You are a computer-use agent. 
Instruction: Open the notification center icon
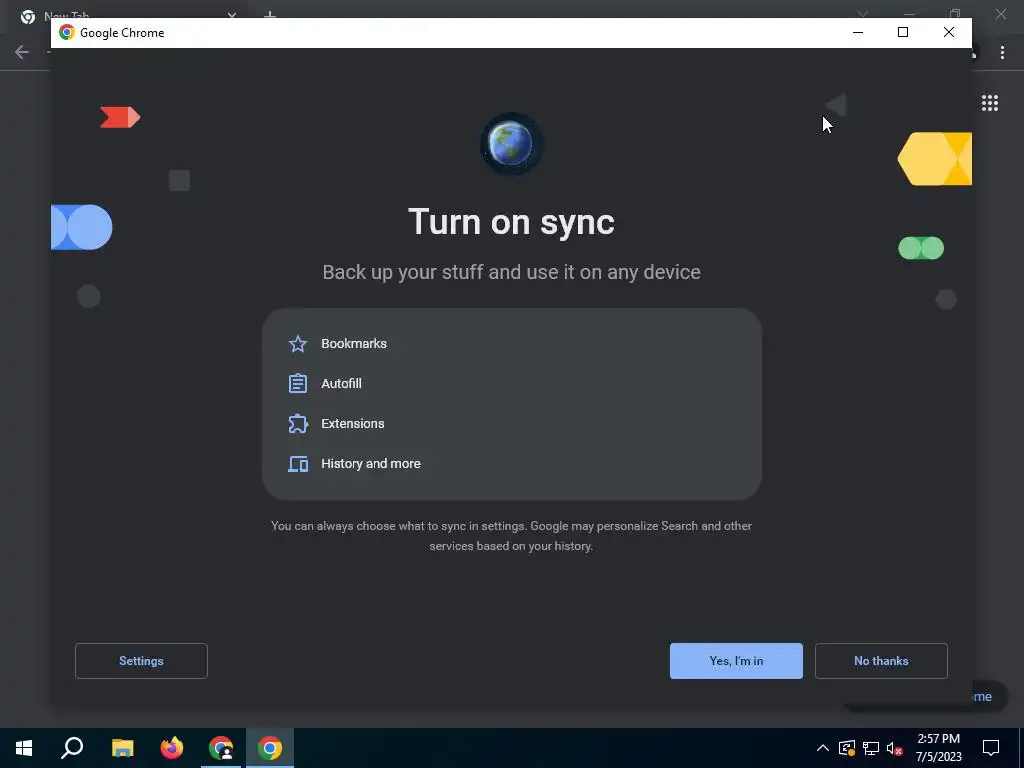click(x=991, y=748)
